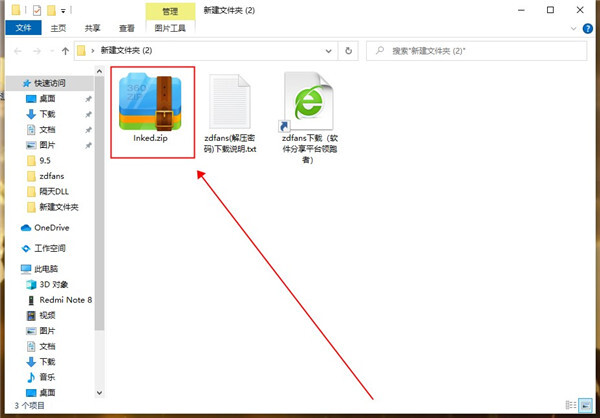Open the 文件 menu
This screenshot has width=600, height=418.
coord(23,28)
